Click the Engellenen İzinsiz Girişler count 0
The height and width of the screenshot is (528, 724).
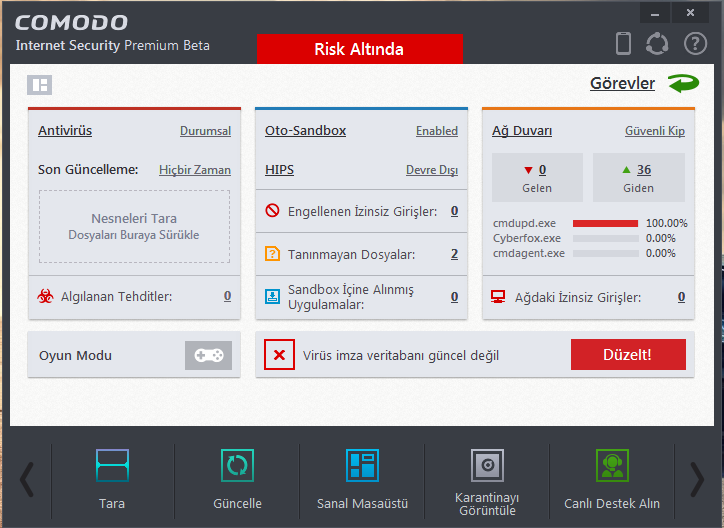(x=454, y=211)
